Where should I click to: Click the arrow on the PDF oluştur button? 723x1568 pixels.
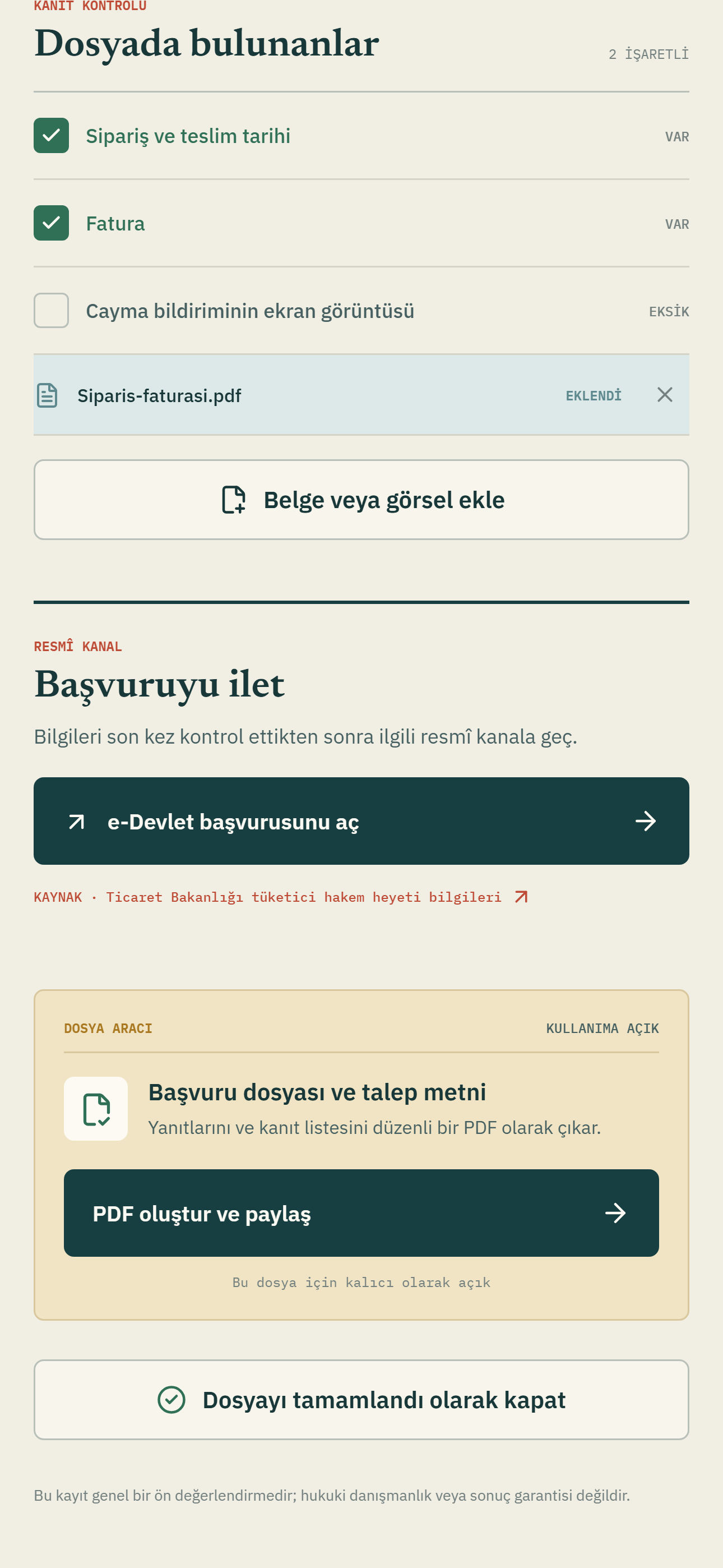click(615, 1213)
